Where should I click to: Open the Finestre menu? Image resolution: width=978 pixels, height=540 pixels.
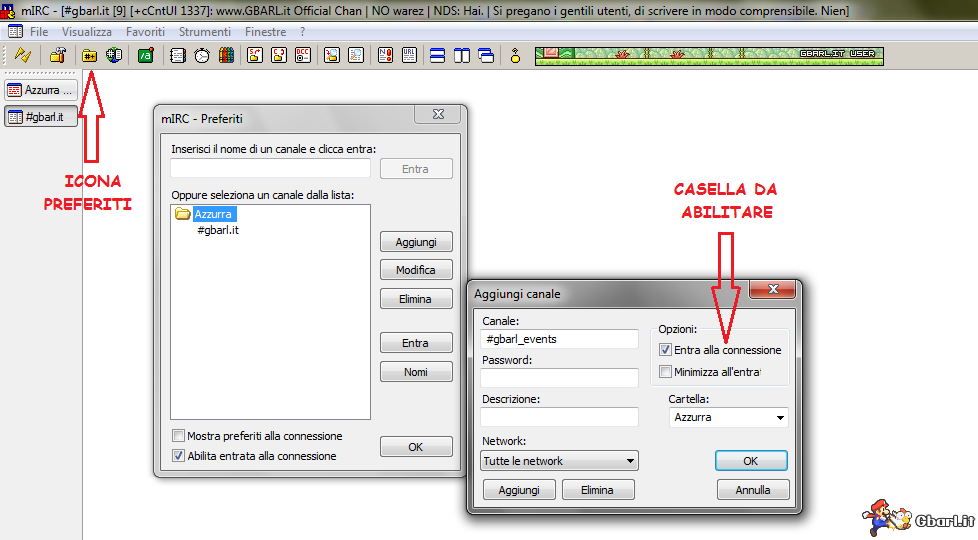(266, 32)
